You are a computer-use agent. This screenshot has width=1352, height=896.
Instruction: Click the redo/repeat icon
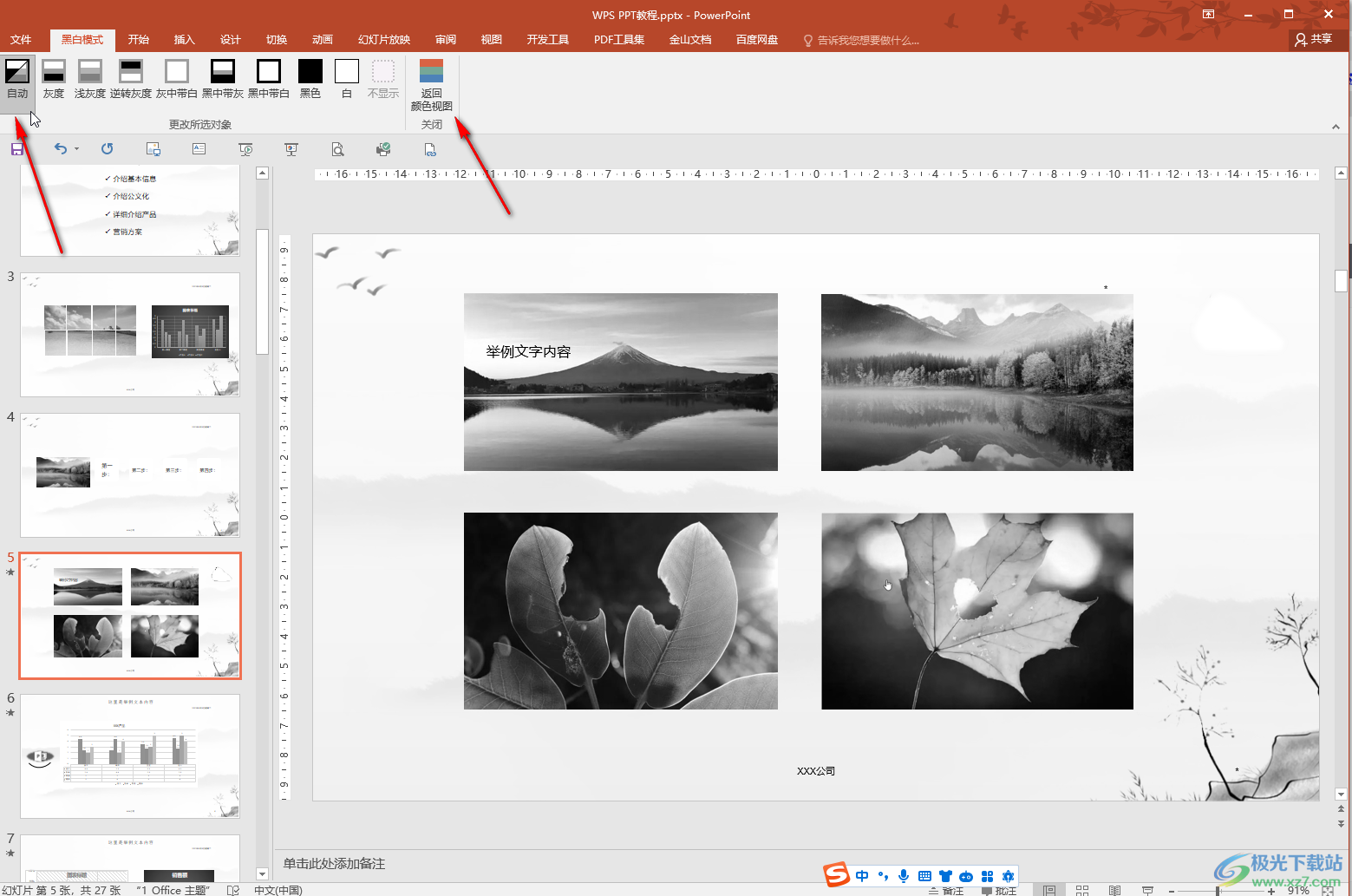pyautogui.click(x=107, y=149)
